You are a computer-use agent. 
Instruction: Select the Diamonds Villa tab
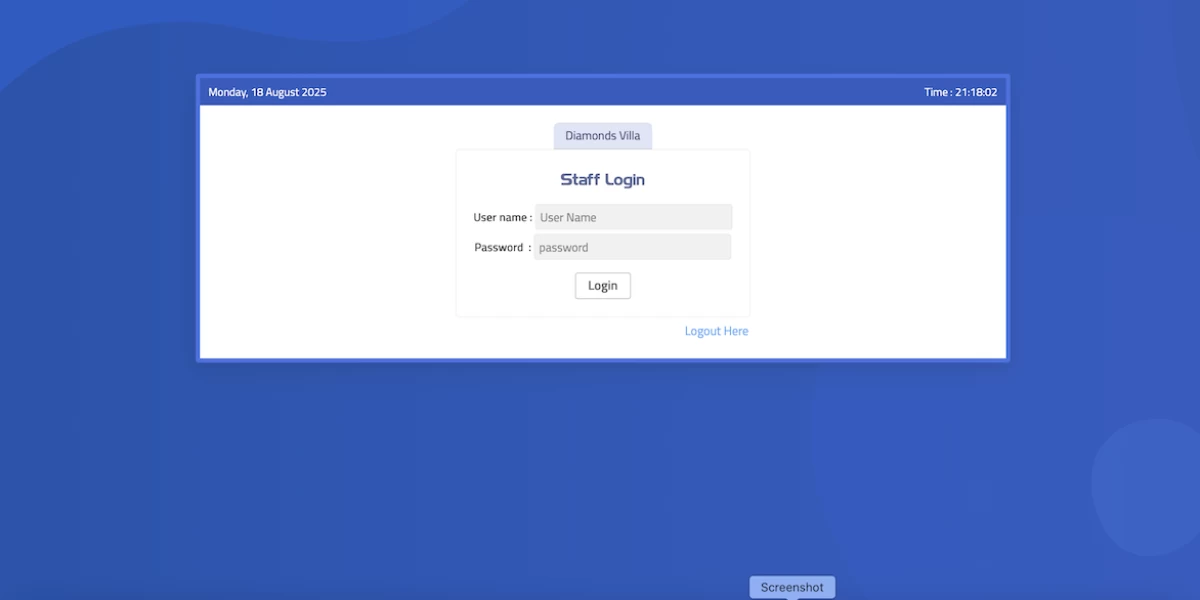tap(602, 136)
